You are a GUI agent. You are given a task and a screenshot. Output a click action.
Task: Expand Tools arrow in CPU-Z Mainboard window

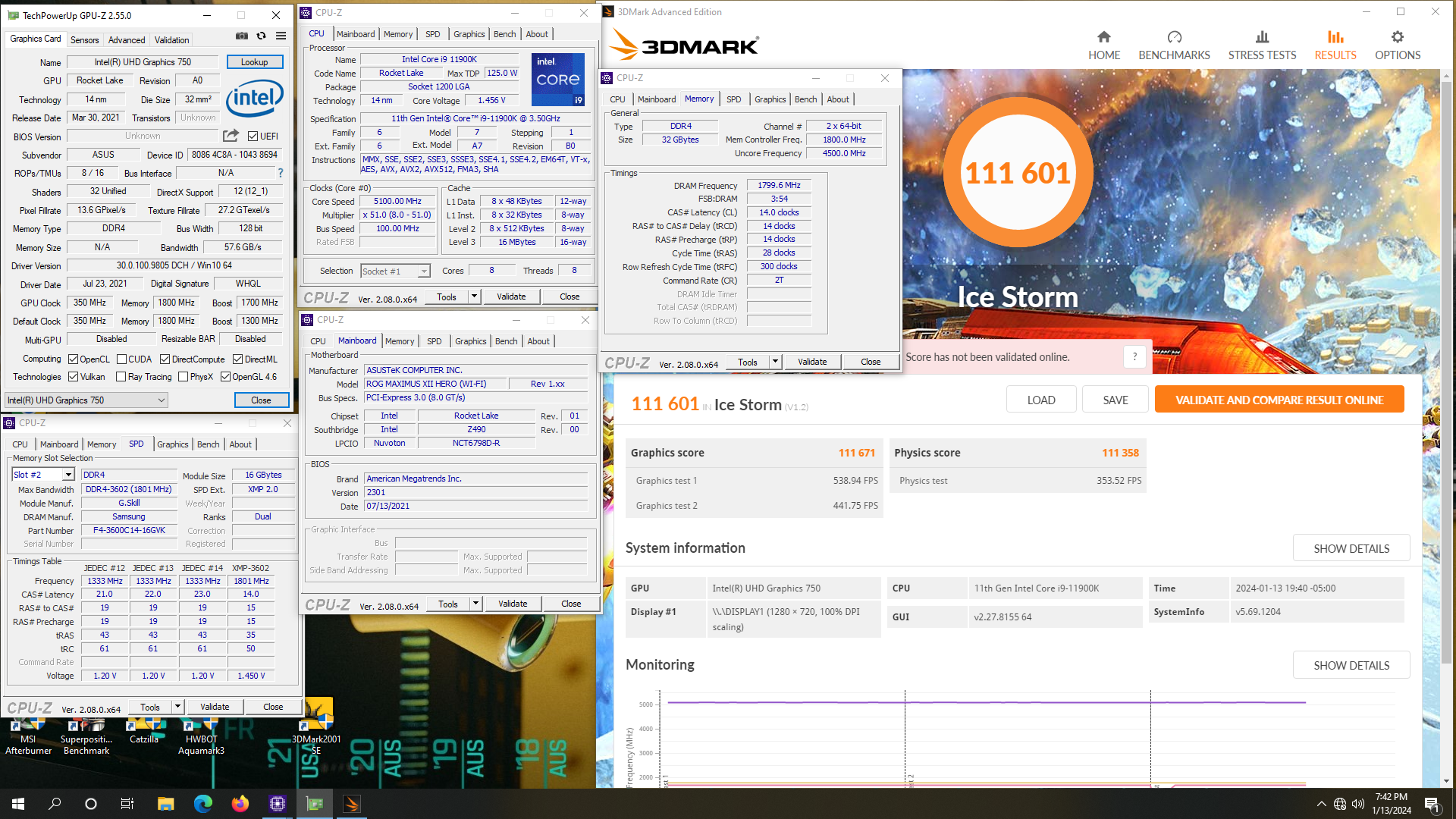pyautogui.click(x=476, y=604)
